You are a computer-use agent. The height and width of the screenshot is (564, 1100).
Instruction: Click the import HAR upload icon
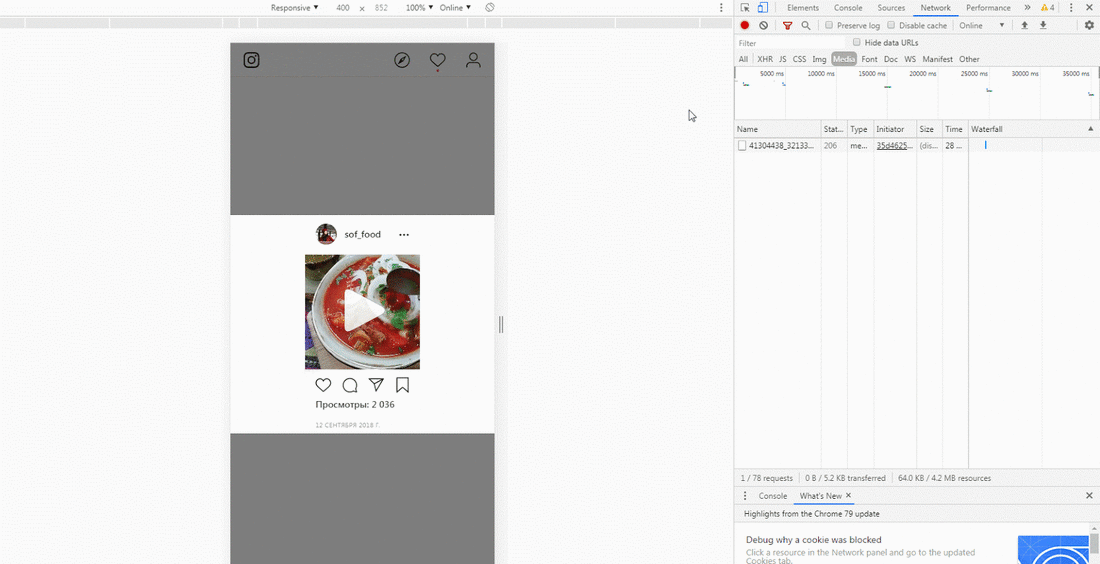point(1024,25)
